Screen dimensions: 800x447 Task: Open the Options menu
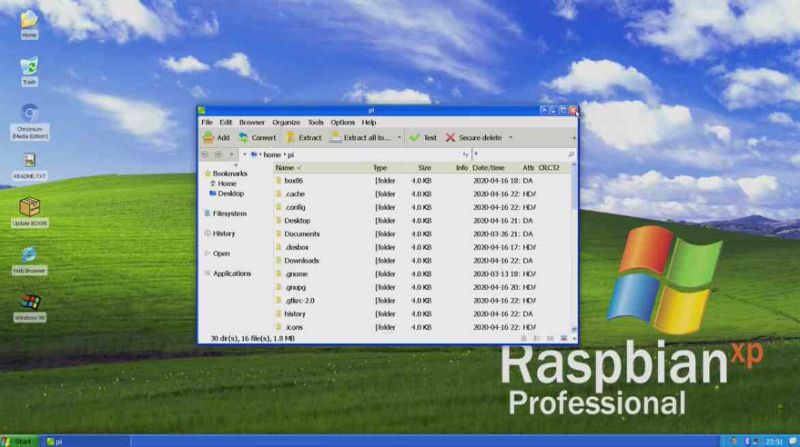coord(342,122)
